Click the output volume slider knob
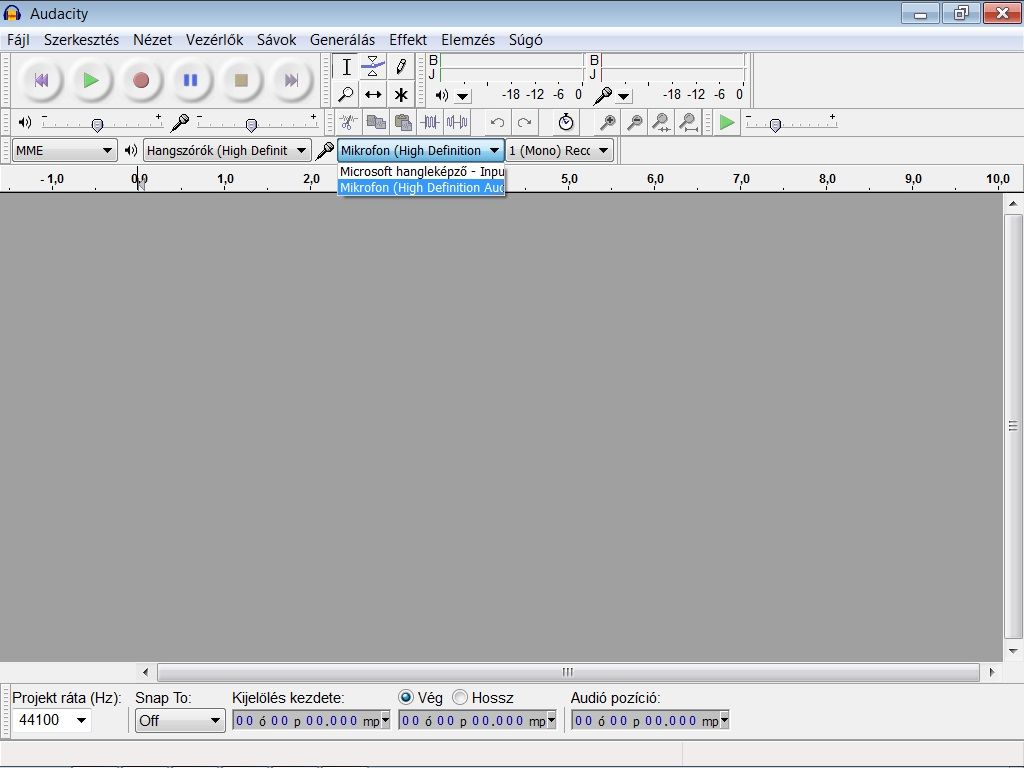This screenshot has height=768, width=1024. pos(97,125)
